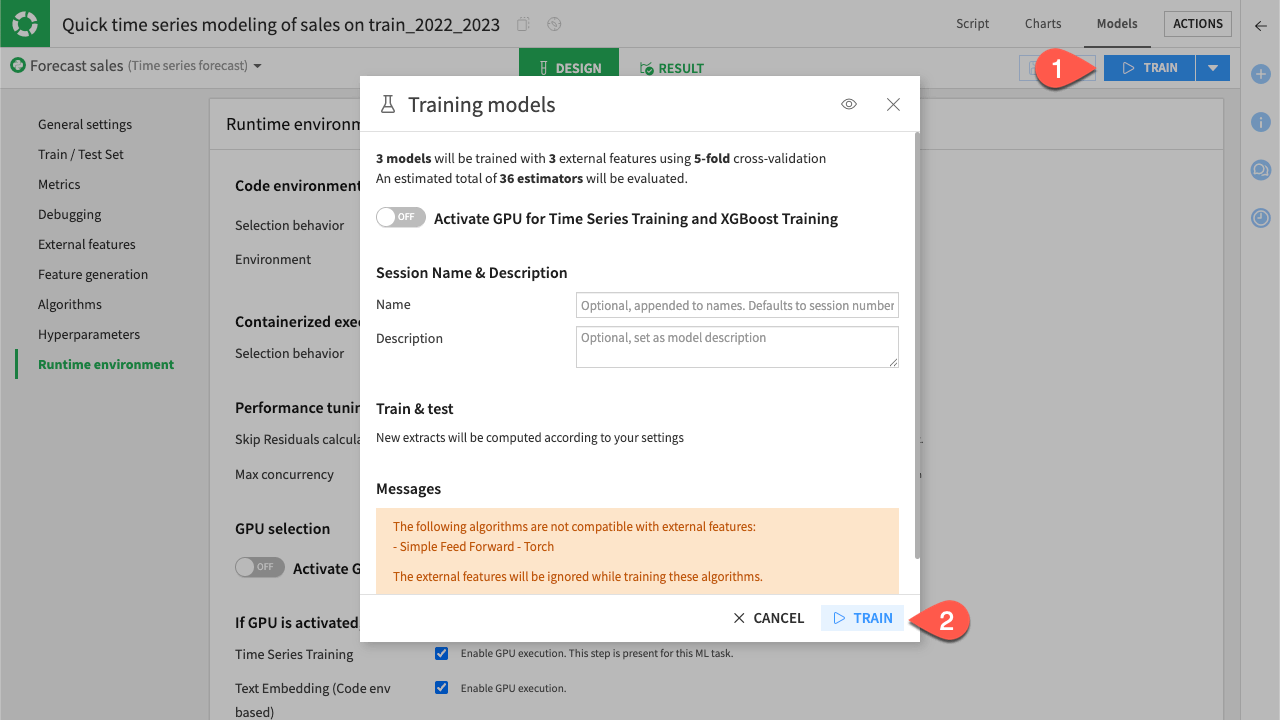This screenshot has height=720, width=1280.
Task: Open discussions via the chat bubble icon
Action: pyautogui.click(x=1260, y=170)
